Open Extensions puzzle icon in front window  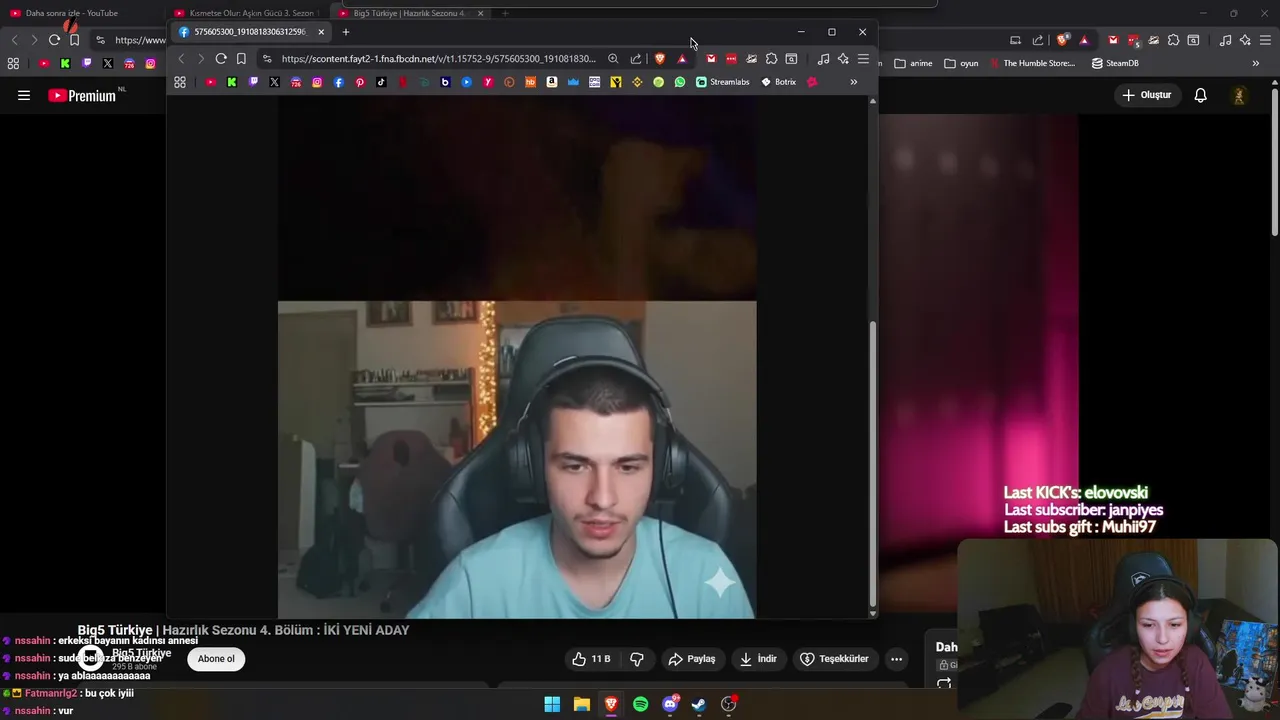pos(771,59)
